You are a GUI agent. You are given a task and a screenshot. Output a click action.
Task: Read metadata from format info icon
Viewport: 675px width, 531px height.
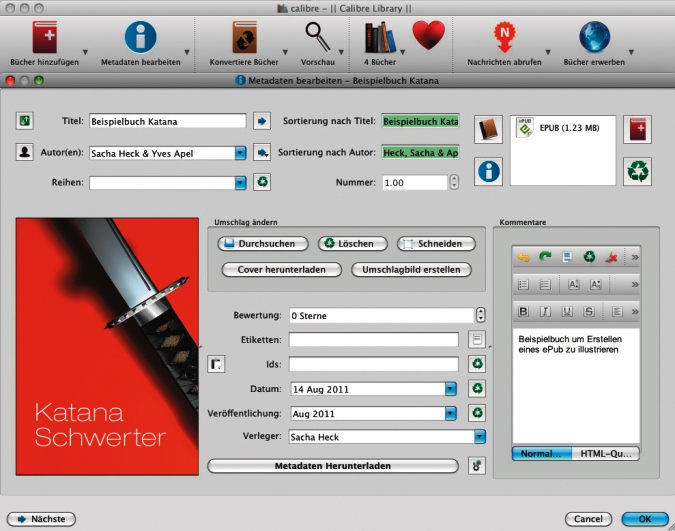coord(488,171)
